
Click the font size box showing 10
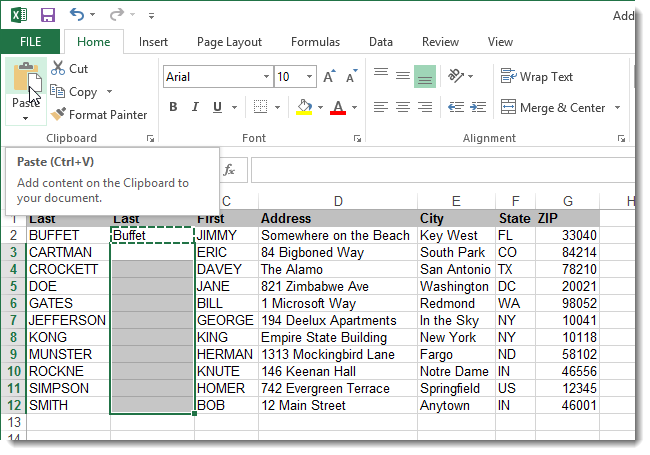[289, 77]
